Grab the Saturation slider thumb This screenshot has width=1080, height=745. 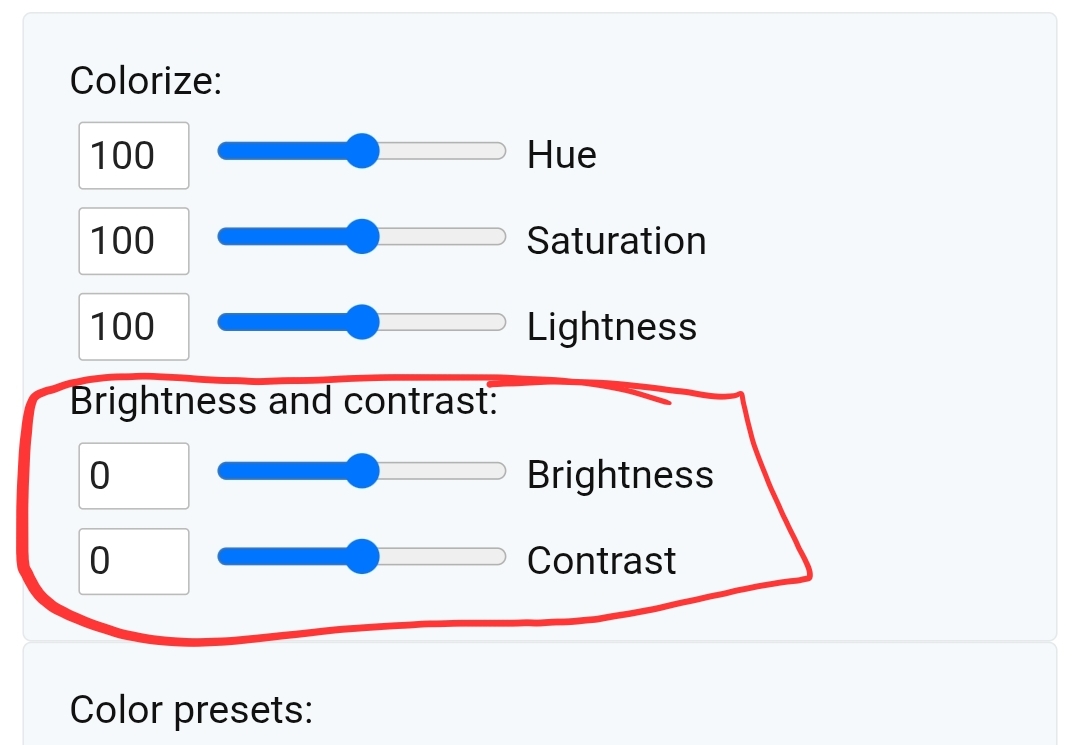click(363, 237)
